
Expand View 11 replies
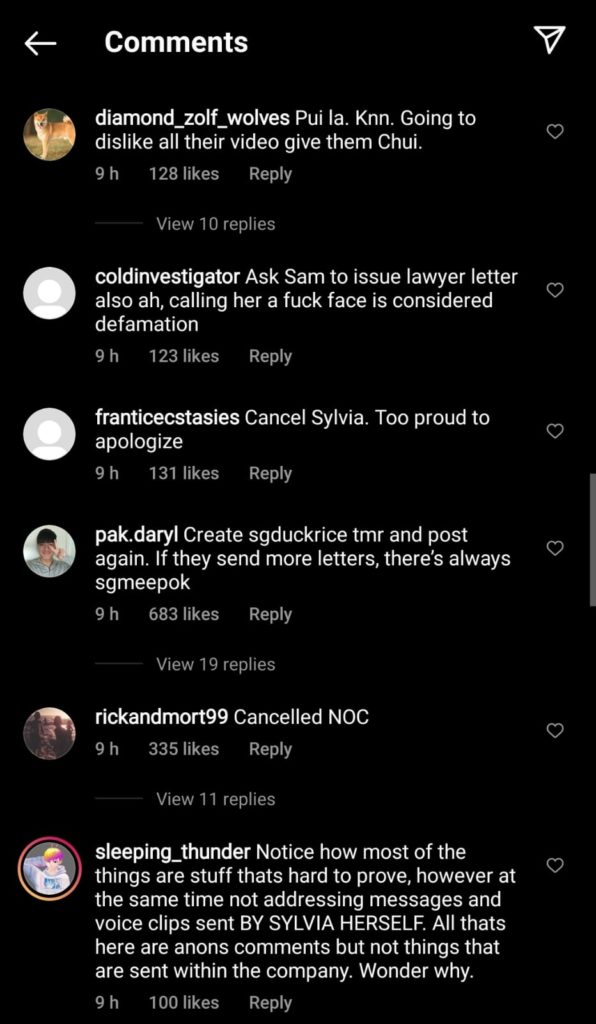[215, 799]
